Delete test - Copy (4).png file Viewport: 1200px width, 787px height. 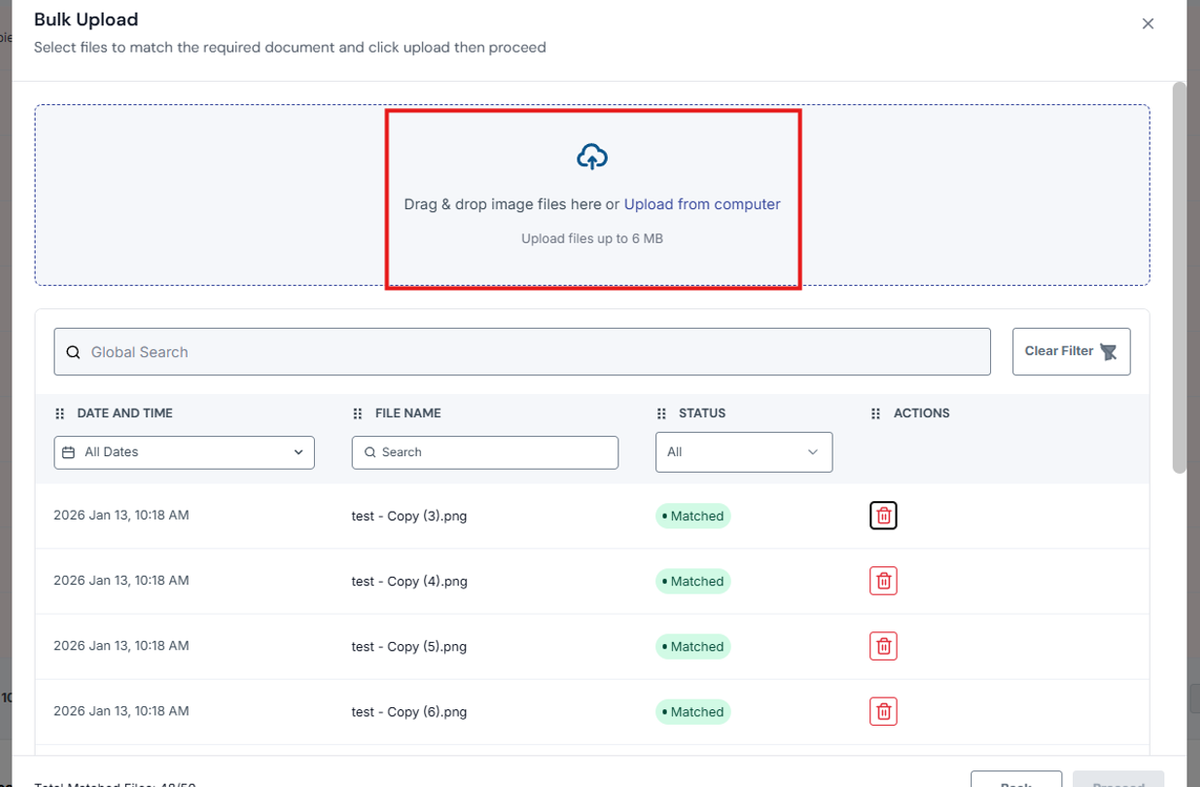tap(883, 581)
